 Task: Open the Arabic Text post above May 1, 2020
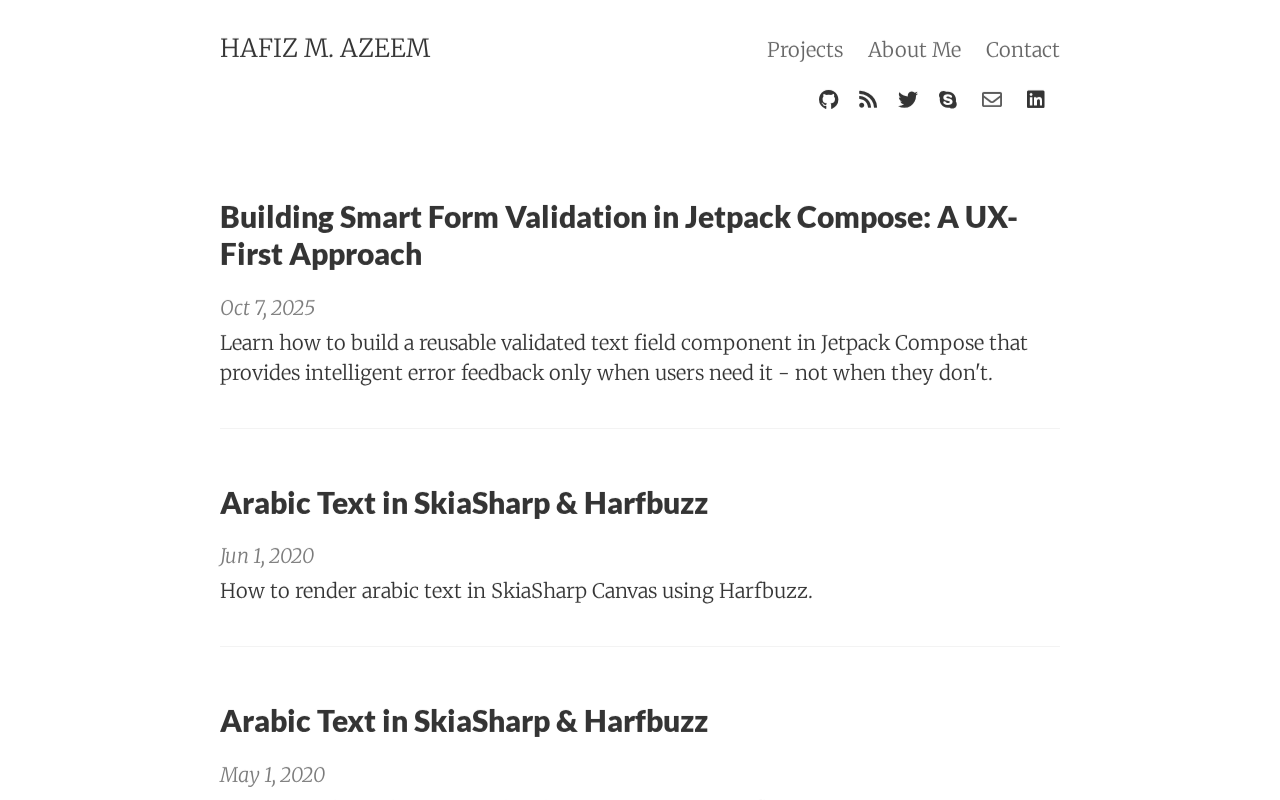(x=464, y=720)
